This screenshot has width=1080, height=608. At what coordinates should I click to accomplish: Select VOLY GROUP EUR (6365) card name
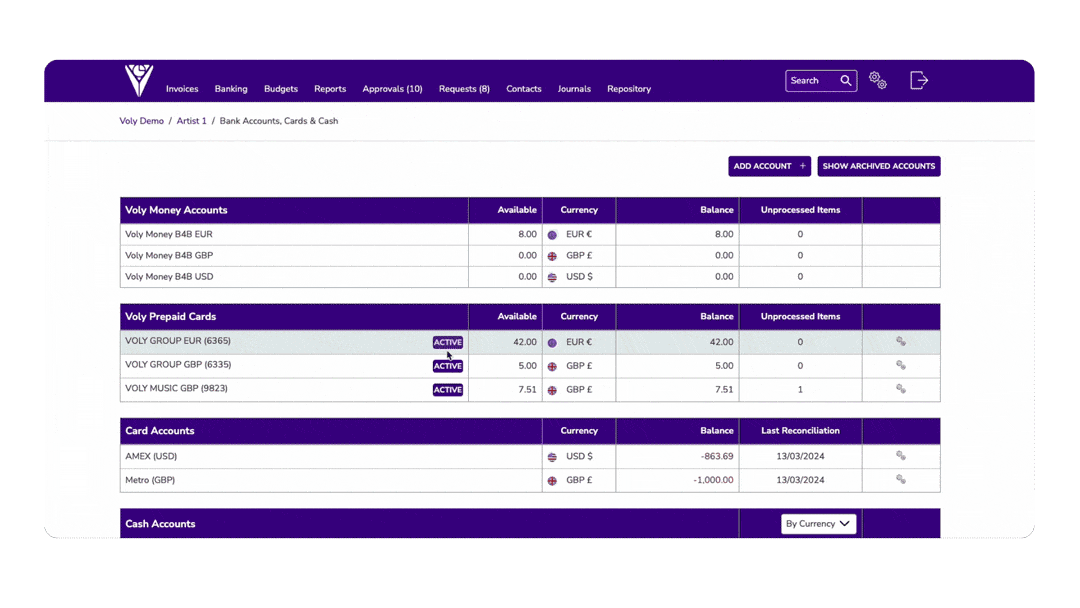point(178,341)
